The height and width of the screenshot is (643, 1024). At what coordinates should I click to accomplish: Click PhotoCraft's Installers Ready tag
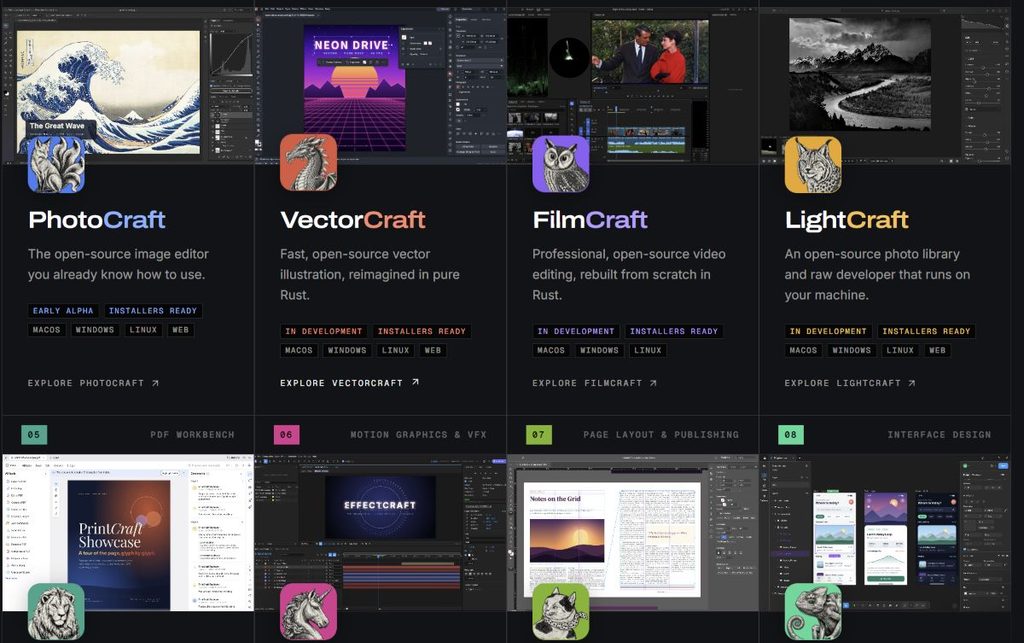coord(153,311)
